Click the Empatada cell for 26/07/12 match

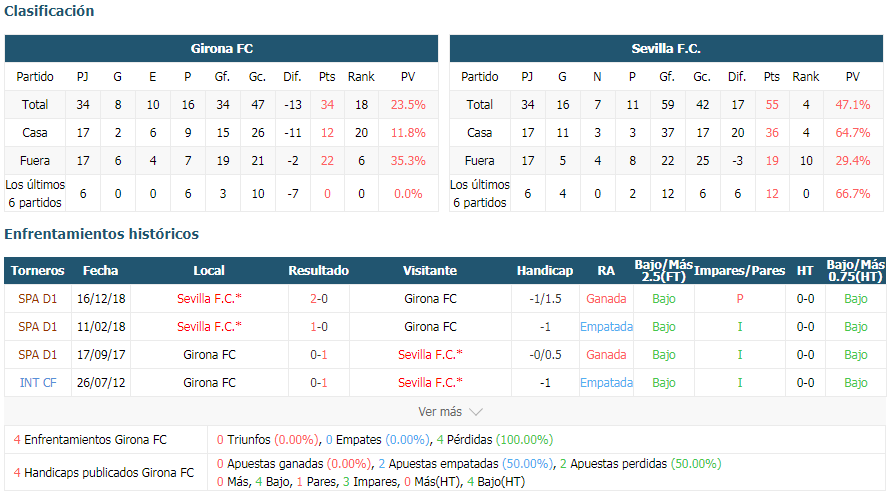[606, 383]
